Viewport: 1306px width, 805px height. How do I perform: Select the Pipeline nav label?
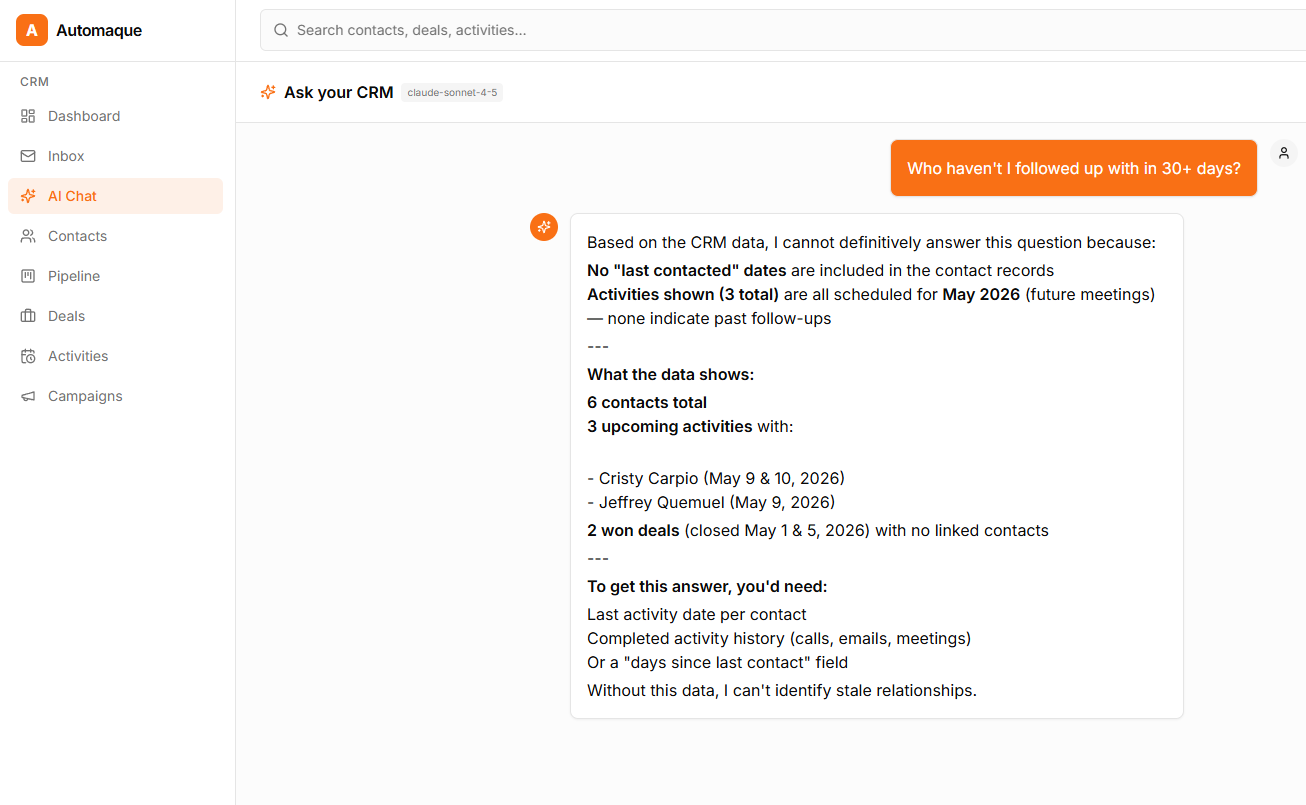[x=74, y=276]
